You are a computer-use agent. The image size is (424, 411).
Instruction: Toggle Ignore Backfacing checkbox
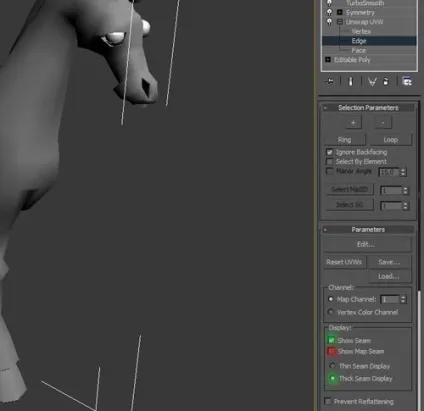pyautogui.click(x=329, y=152)
